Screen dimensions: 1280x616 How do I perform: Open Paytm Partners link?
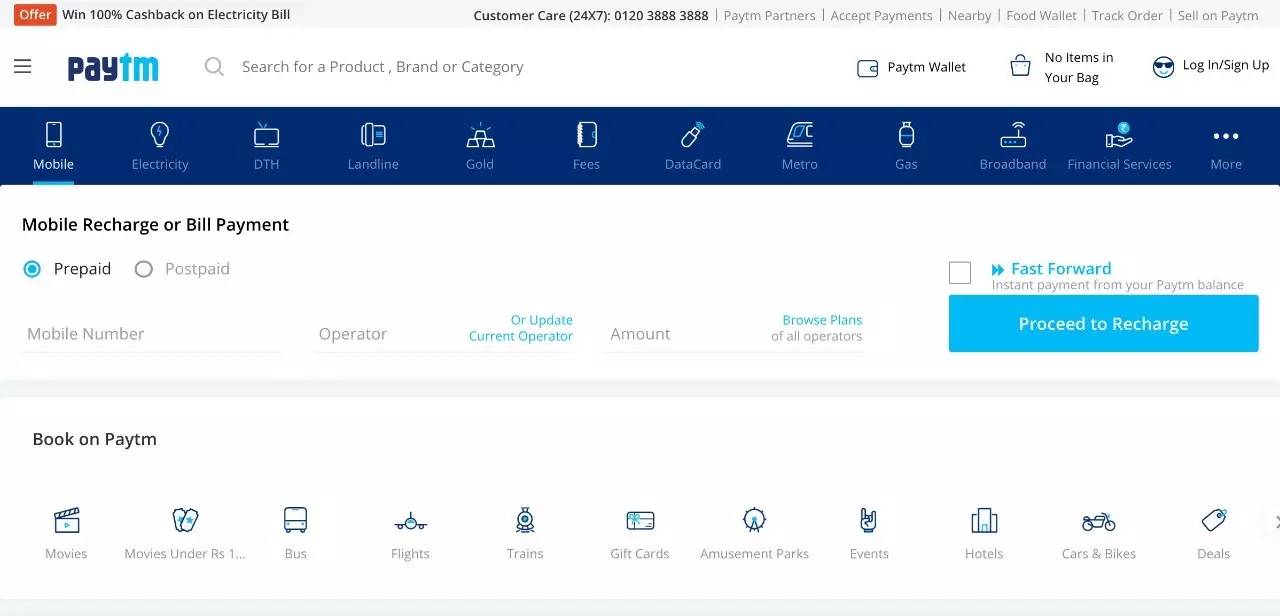[x=770, y=15]
